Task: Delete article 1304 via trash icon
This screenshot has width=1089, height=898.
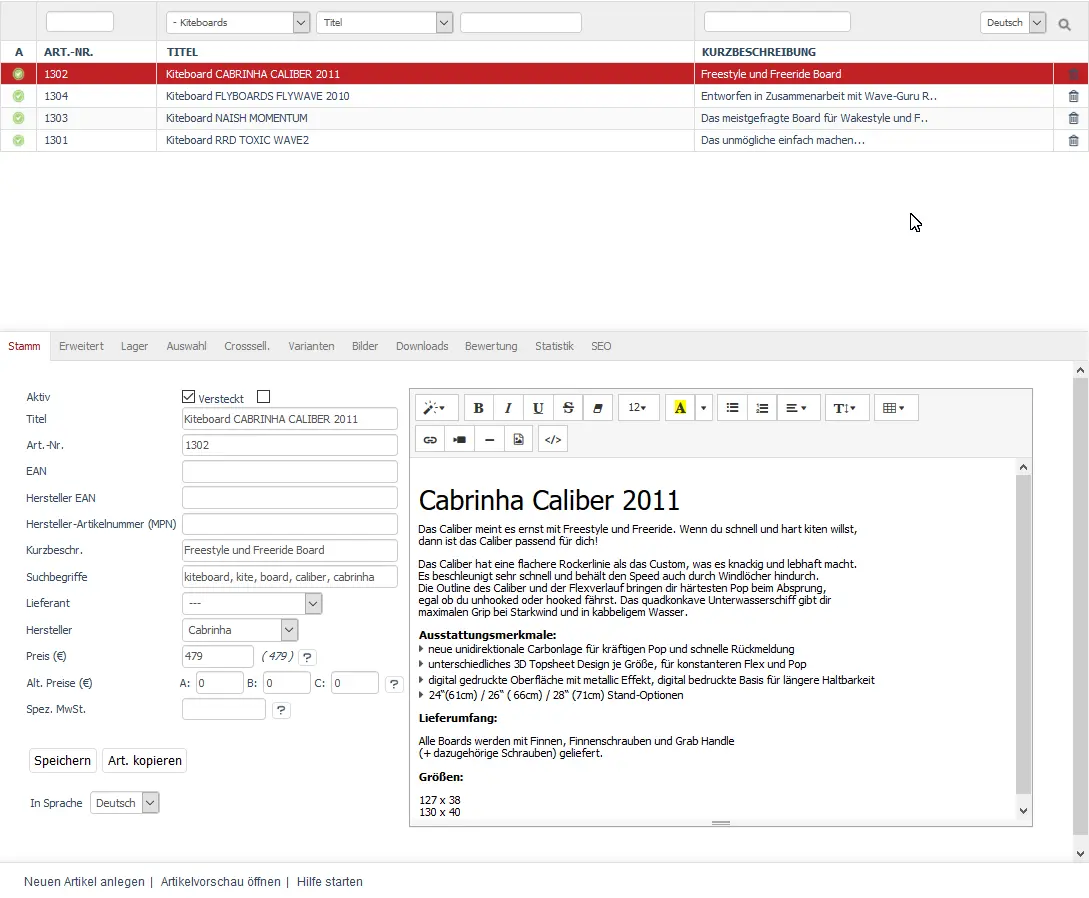Action: pyautogui.click(x=1073, y=96)
